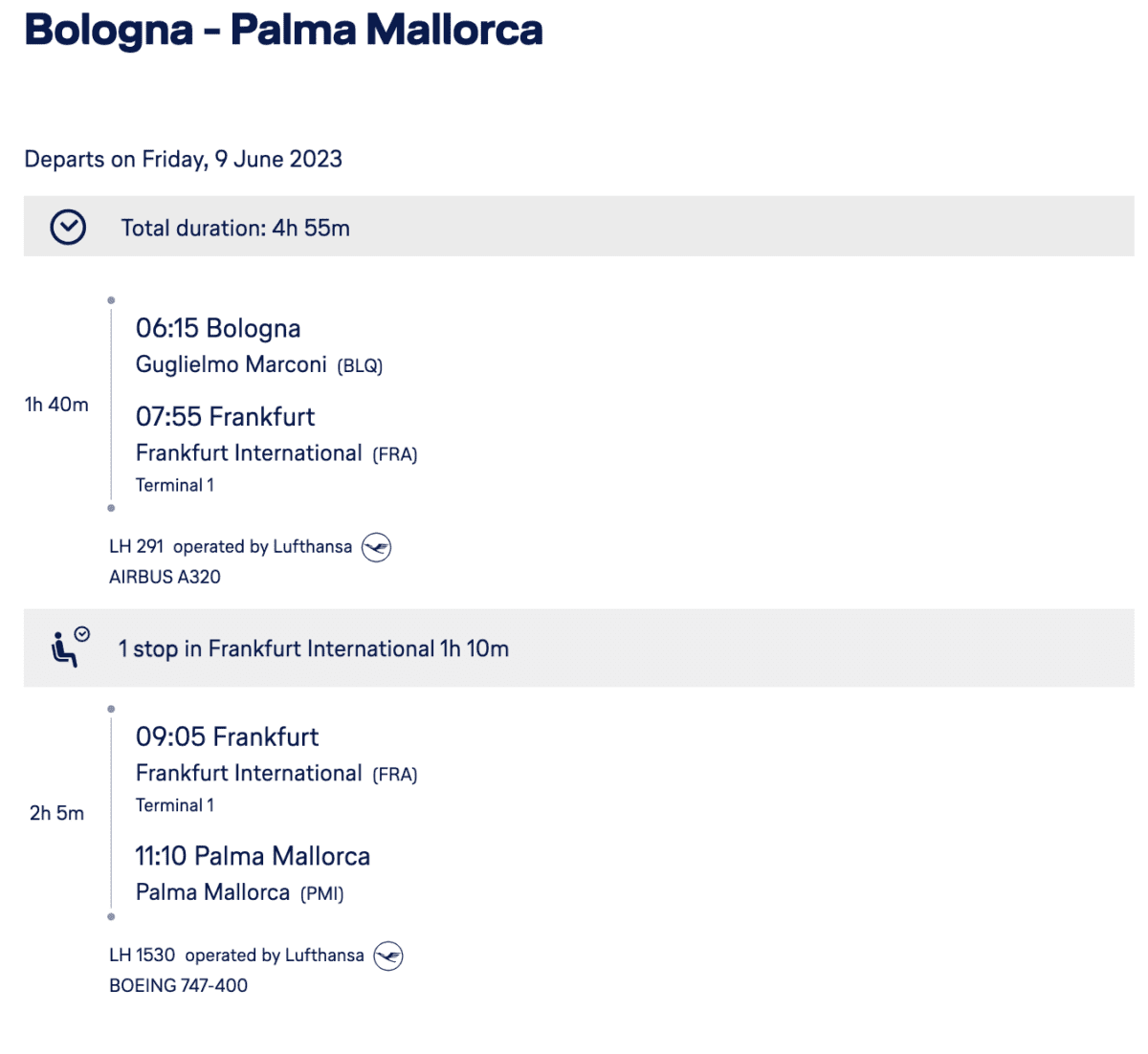This screenshot has height=1054, width=1148.
Task: Click the Lufthansa crane logo for LH 1530
Action: (x=387, y=955)
